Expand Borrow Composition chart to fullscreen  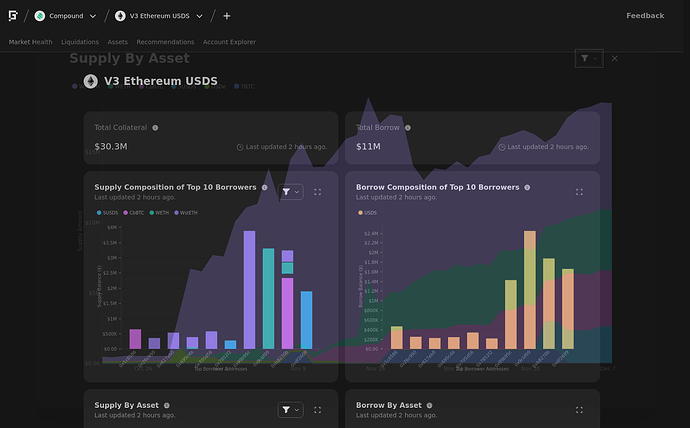[579, 192]
